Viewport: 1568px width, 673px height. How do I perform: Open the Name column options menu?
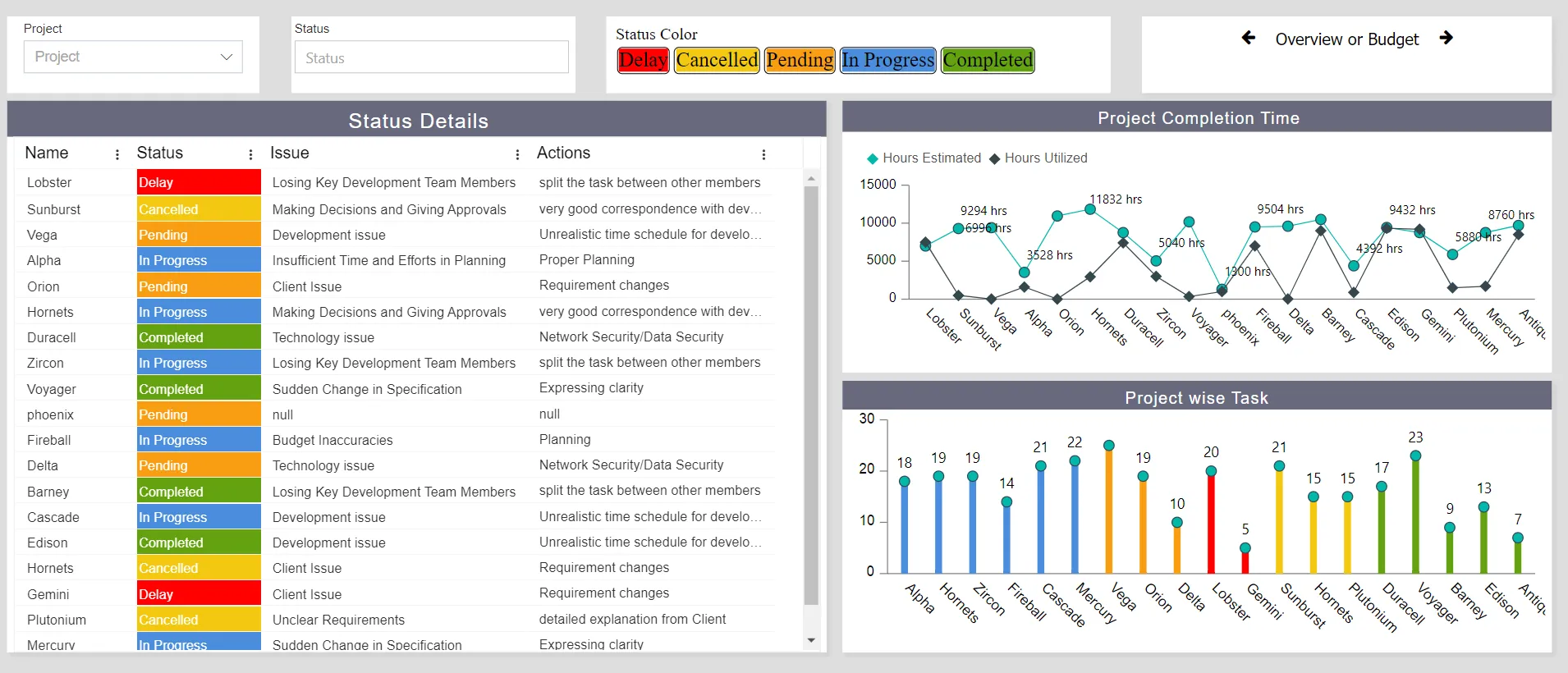click(117, 154)
